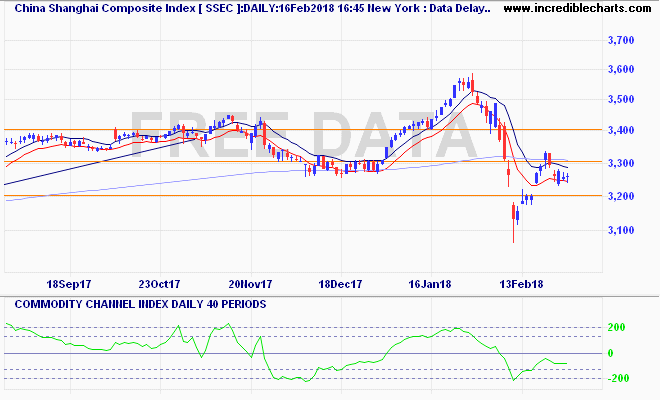Click the 3,300 price axis label

(621, 163)
